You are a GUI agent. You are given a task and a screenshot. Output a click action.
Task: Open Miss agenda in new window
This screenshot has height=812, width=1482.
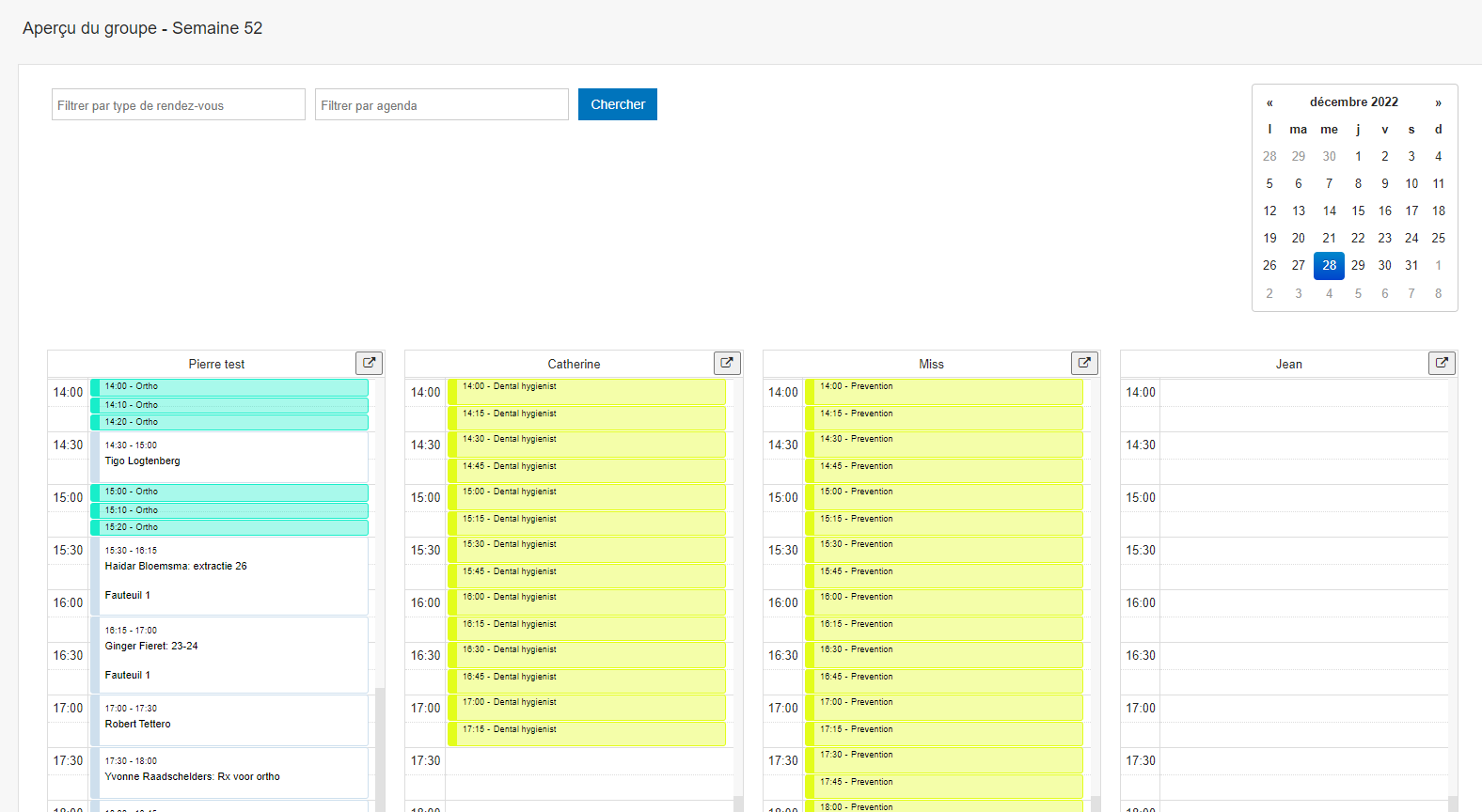pyautogui.click(x=1084, y=363)
